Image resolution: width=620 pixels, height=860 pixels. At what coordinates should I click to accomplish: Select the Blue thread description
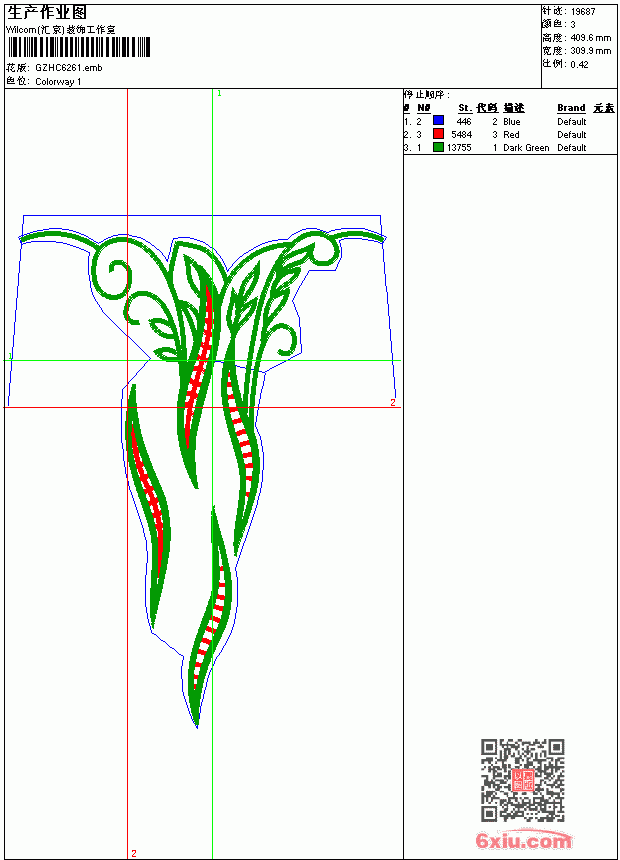511,122
